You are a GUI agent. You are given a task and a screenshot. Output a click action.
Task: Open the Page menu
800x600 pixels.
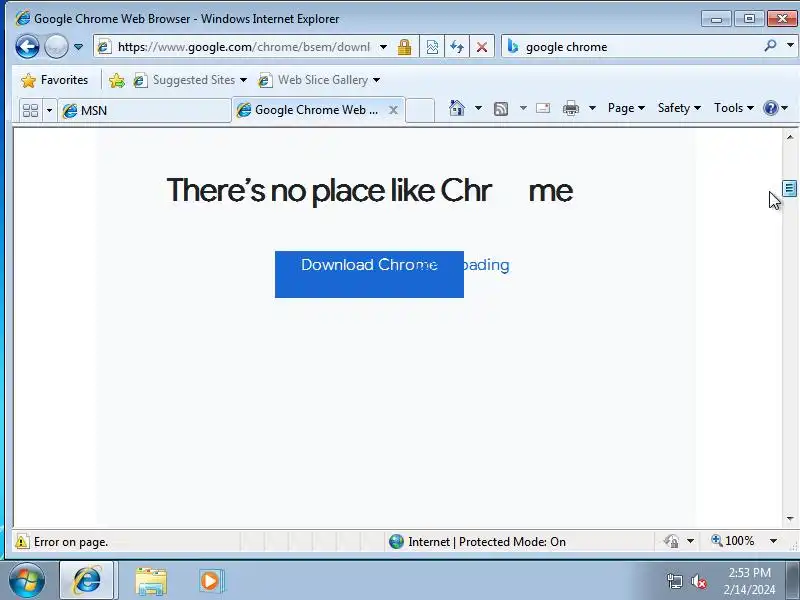point(626,108)
